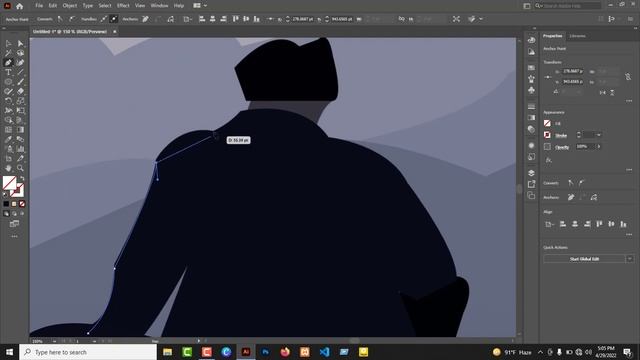The width and height of the screenshot is (640, 360).
Task: Close the Untitled-1 document tab
Action: 115,31
